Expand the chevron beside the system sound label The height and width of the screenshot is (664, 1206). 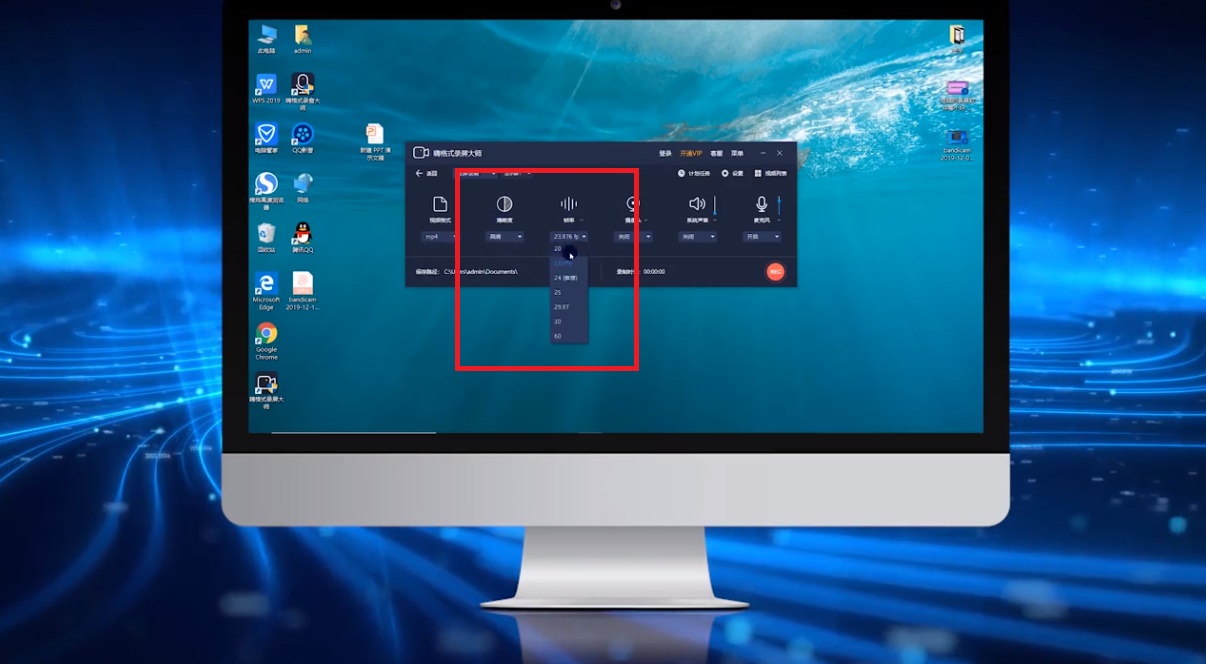click(x=713, y=220)
